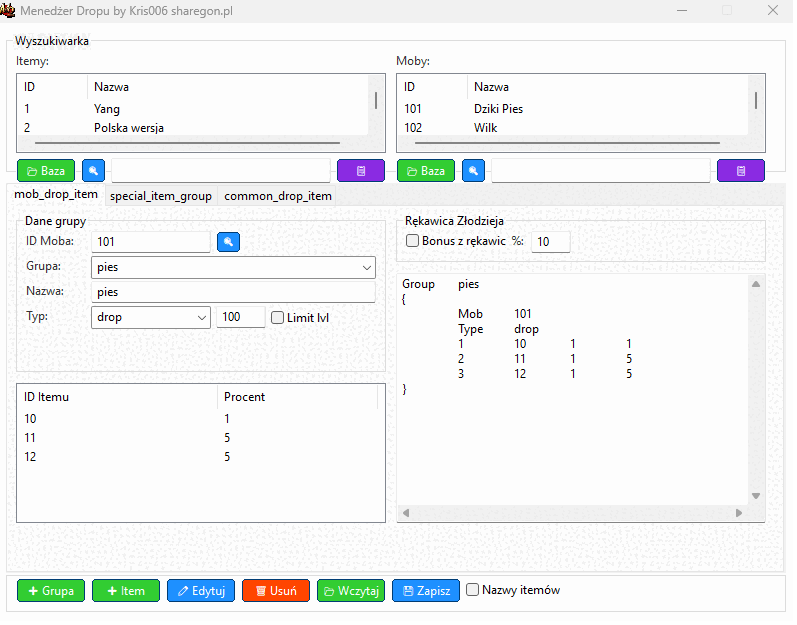Screen dimensions: 797x625
Task: Check the Nazwy itemów option
Action: tap(473, 590)
